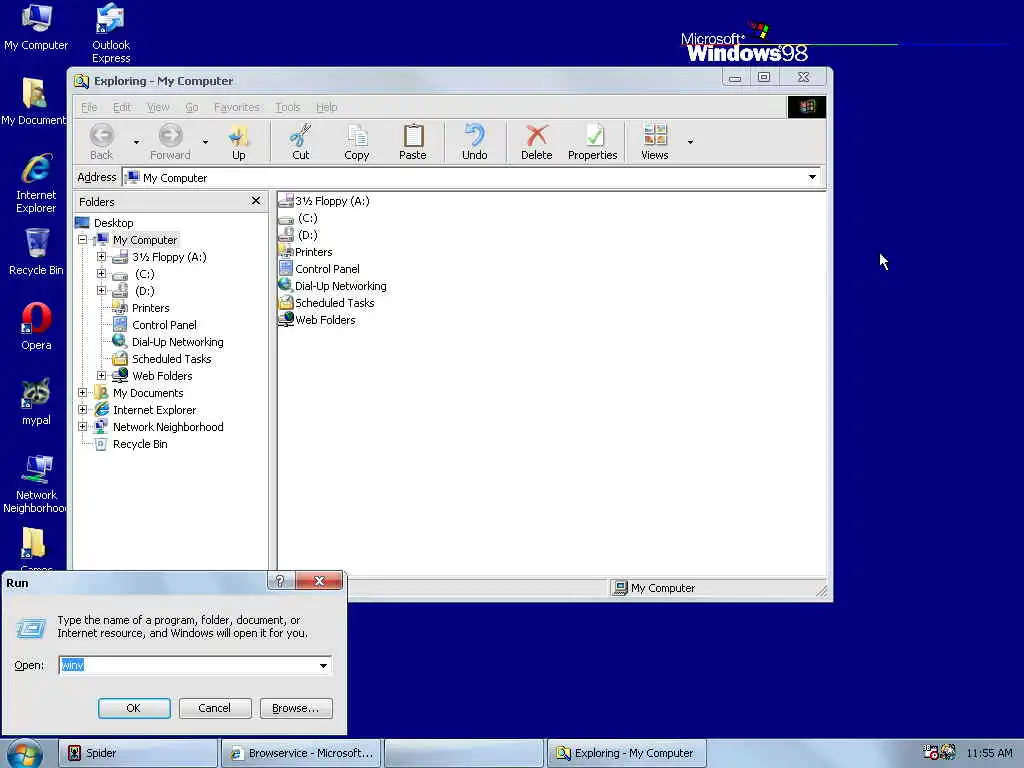Expand My Documents tree node
This screenshot has width=1024, height=768.
point(83,392)
